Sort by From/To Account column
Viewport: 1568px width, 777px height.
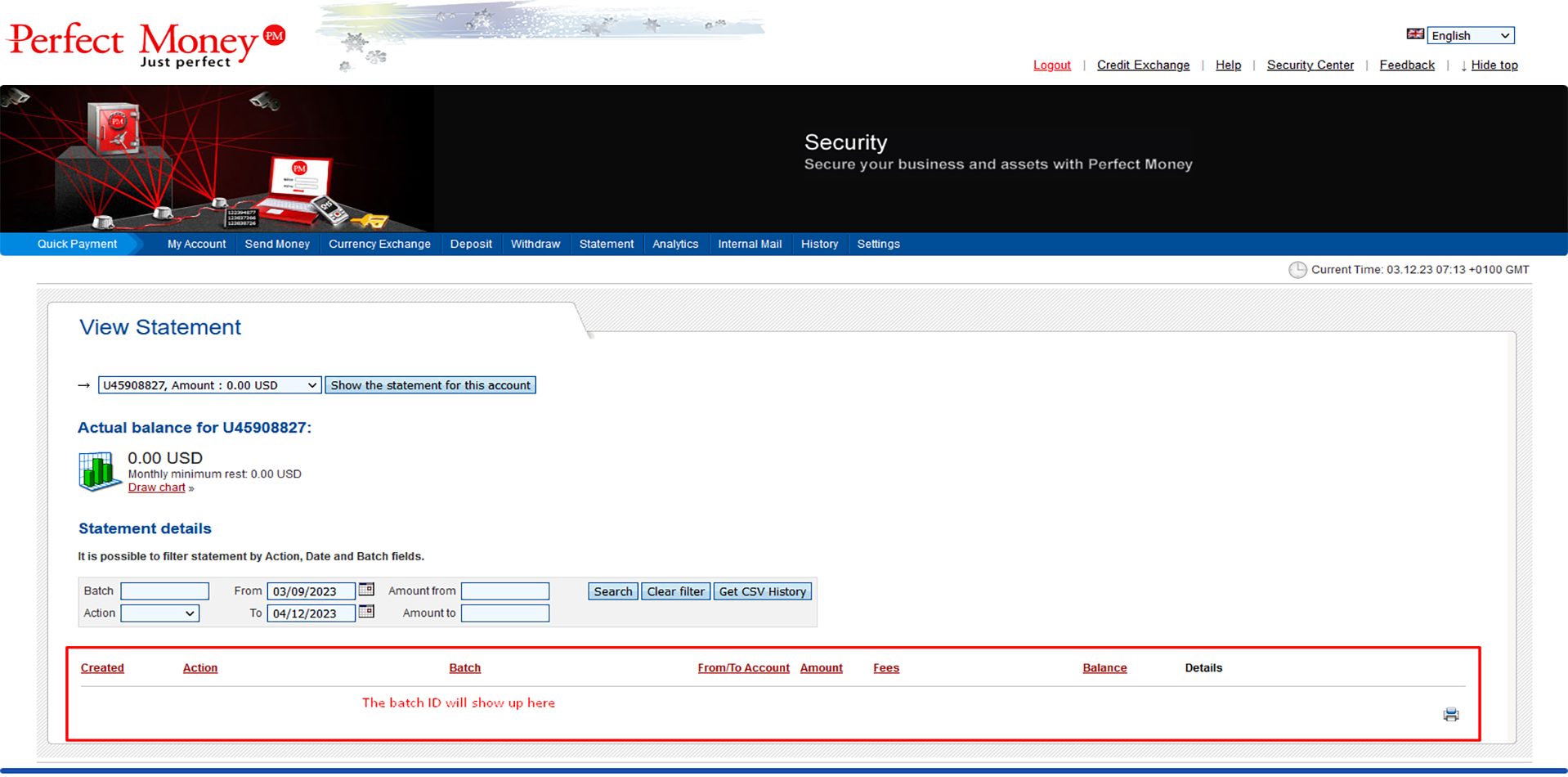pyautogui.click(x=744, y=668)
